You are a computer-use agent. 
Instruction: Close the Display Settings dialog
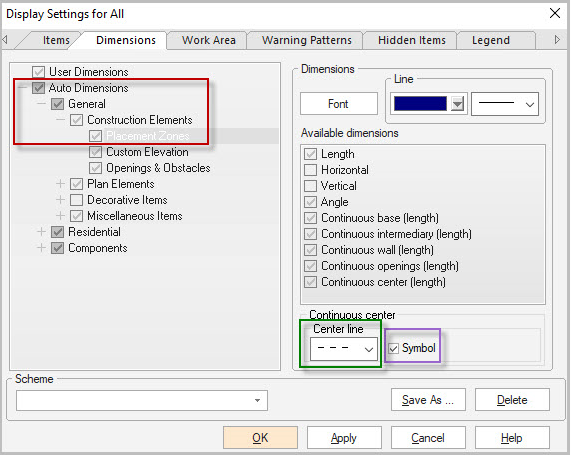[555, 13]
